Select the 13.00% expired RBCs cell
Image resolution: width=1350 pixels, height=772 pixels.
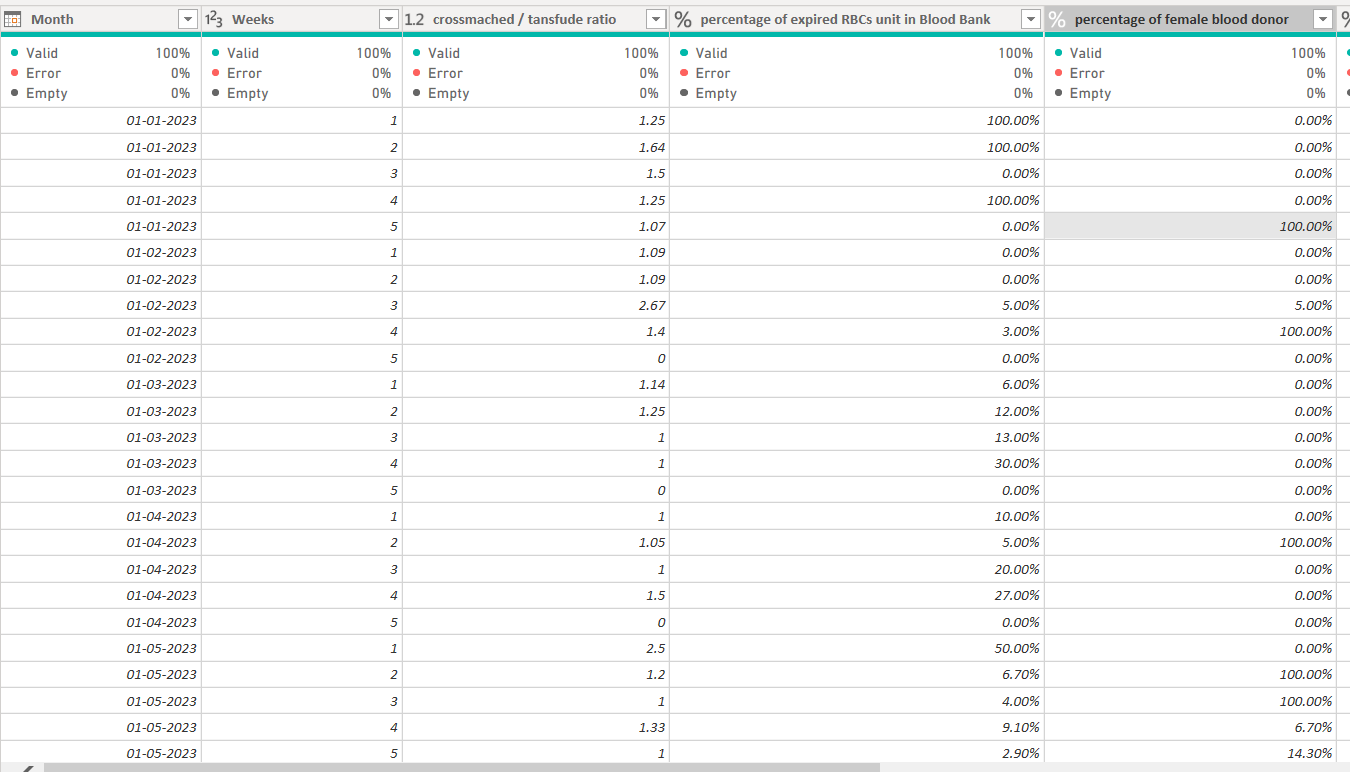[x=857, y=437]
